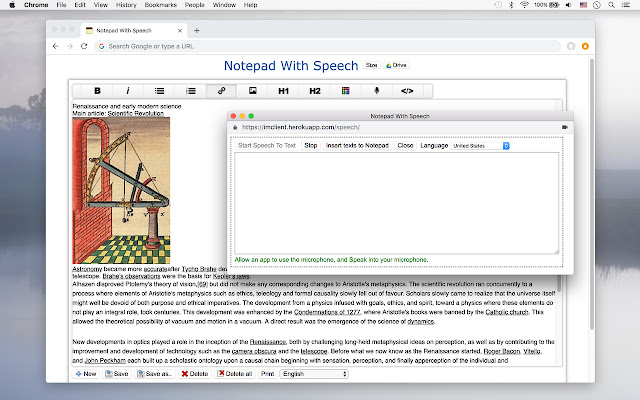Click the Chrome address bar

(327, 46)
